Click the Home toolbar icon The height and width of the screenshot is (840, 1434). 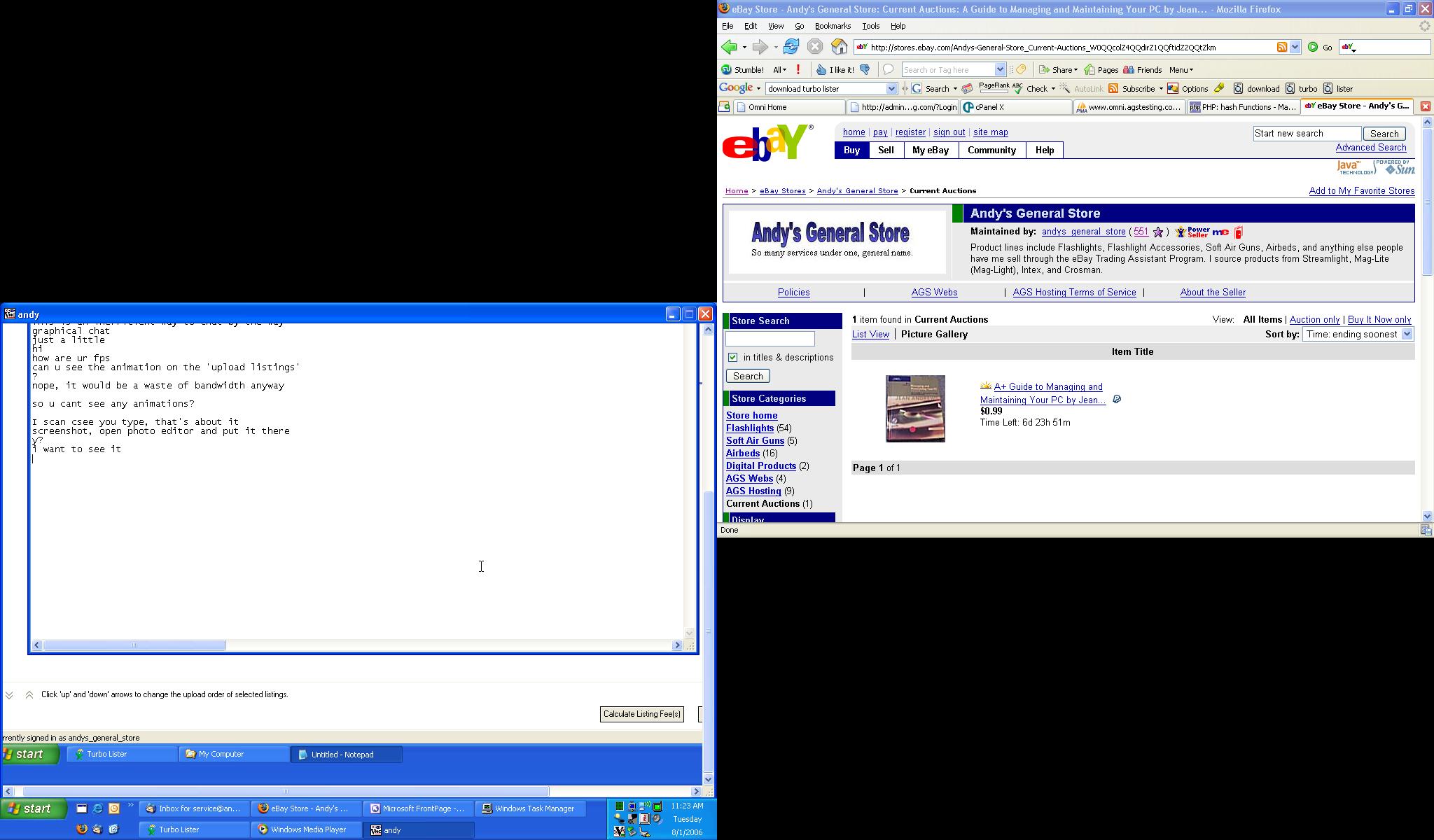click(x=839, y=47)
